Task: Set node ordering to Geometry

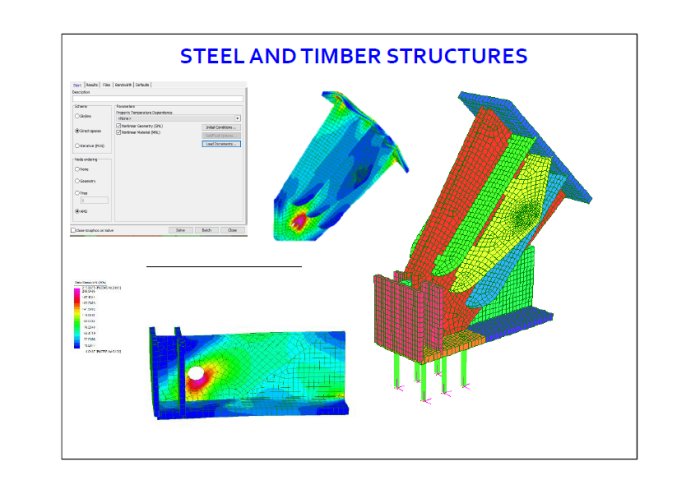Action: click(78, 183)
